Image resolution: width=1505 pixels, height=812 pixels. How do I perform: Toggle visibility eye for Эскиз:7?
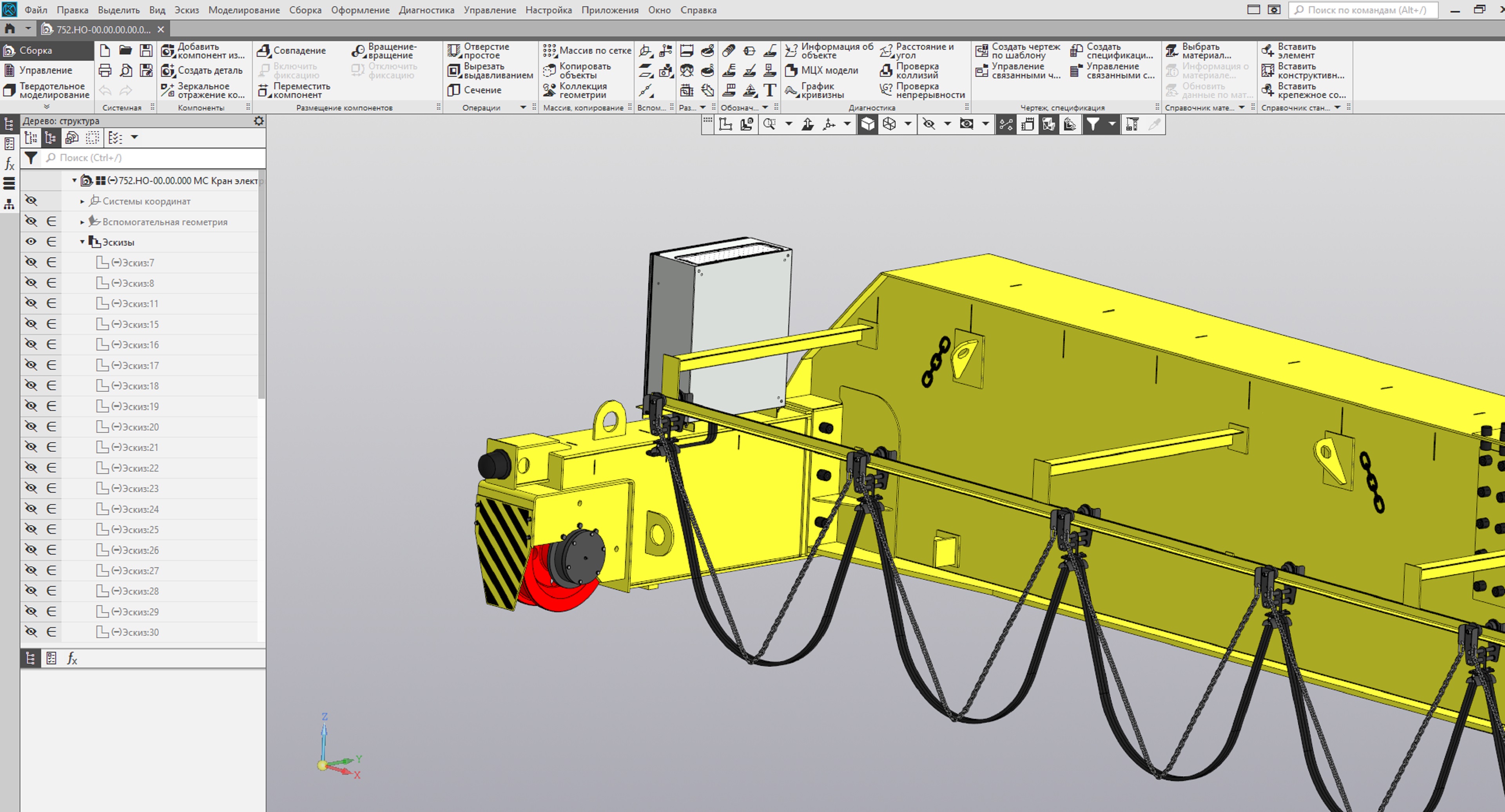pyautogui.click(x=31, y=263)
